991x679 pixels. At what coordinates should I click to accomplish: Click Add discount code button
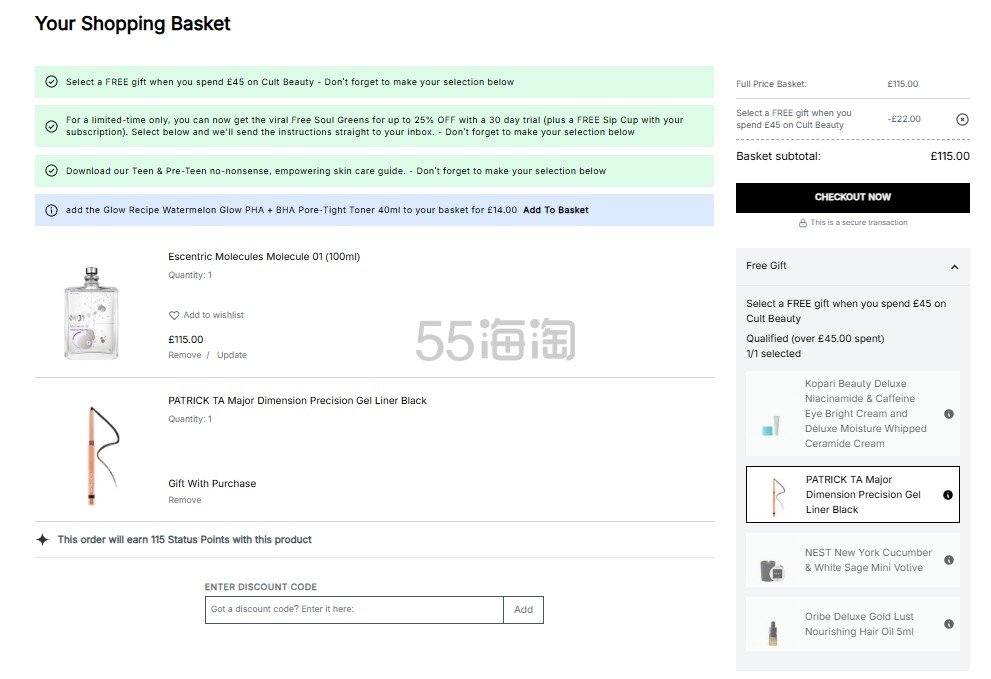523,610
